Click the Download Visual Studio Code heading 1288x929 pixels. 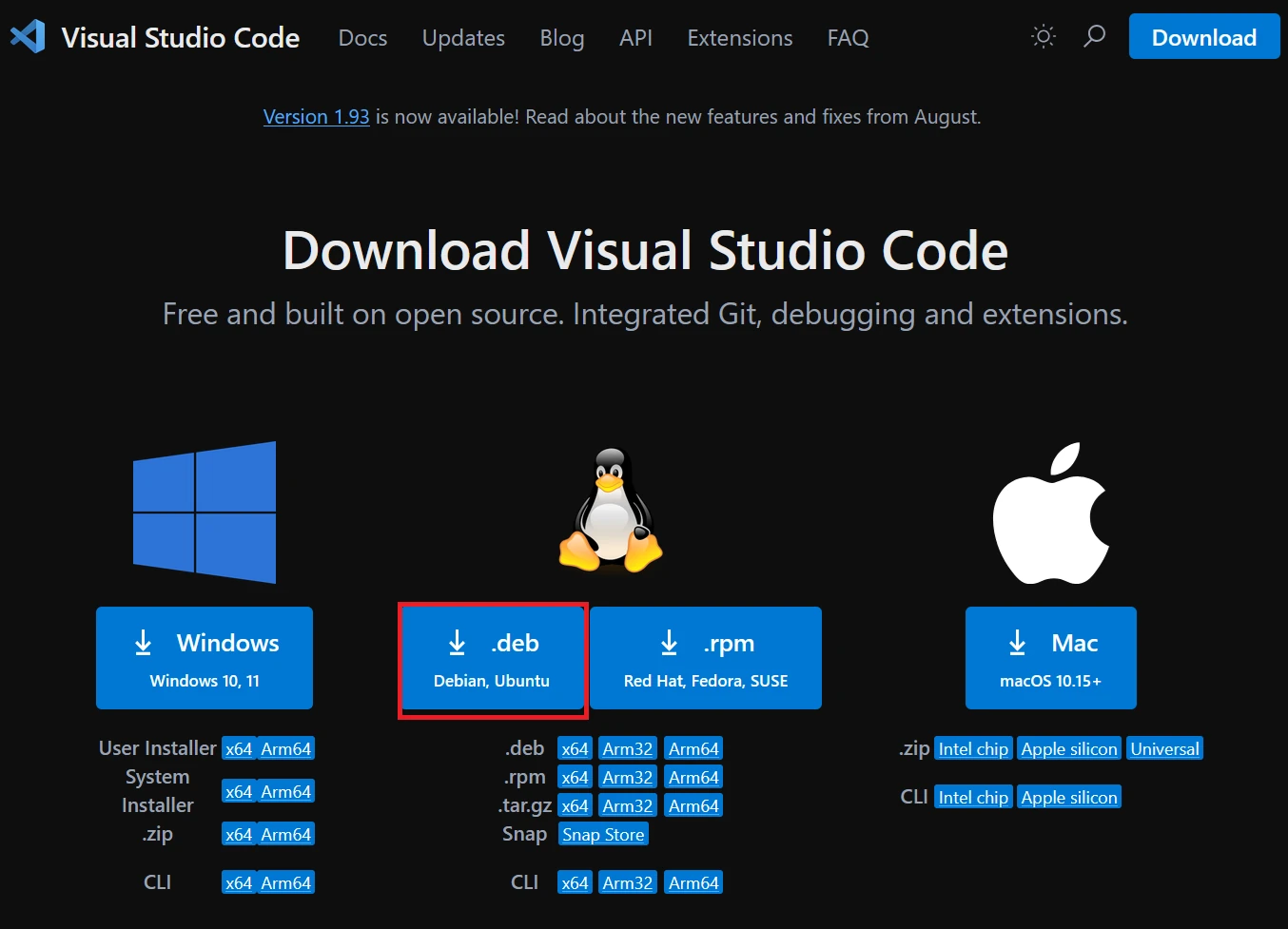pyautogui.click(x=645, y=251)
